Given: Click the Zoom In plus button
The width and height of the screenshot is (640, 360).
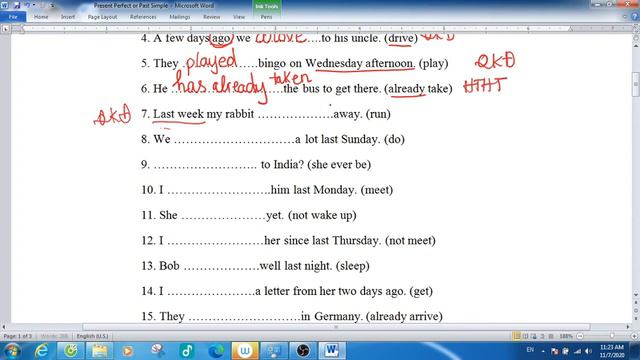Looking at the screenshot, I should coord(634,336).
